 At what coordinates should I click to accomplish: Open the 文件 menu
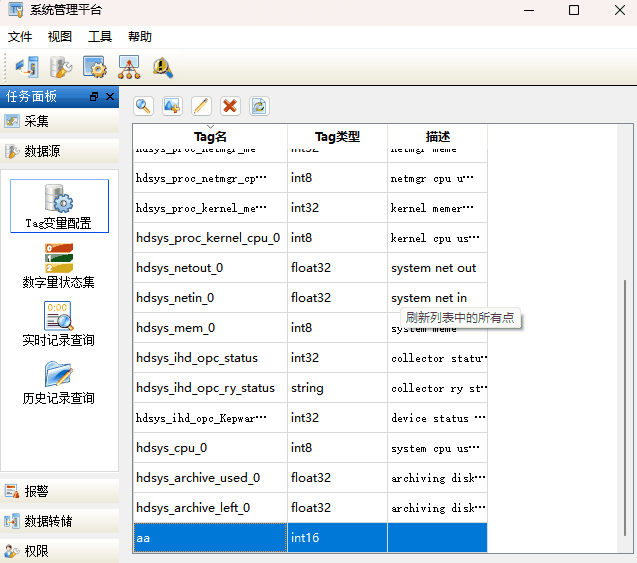(x=20, y=37)
